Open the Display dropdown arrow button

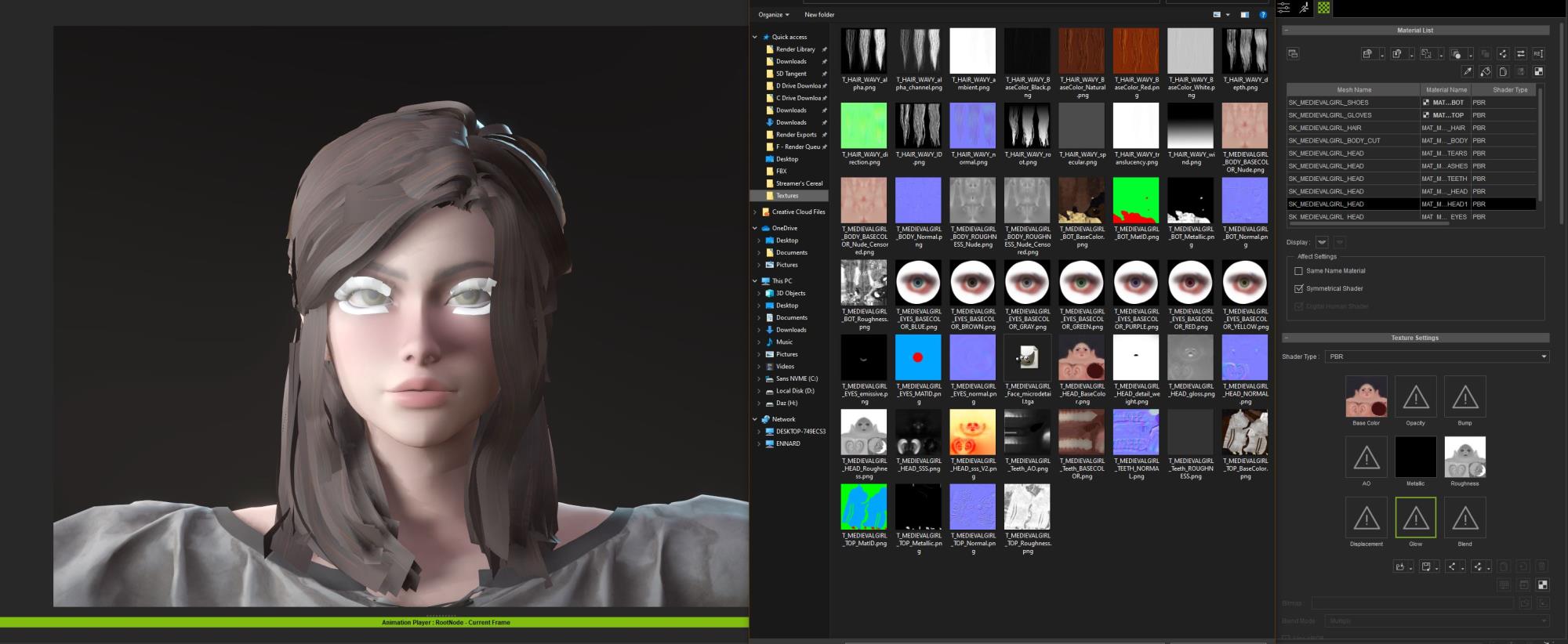(x=1322, y=242)
